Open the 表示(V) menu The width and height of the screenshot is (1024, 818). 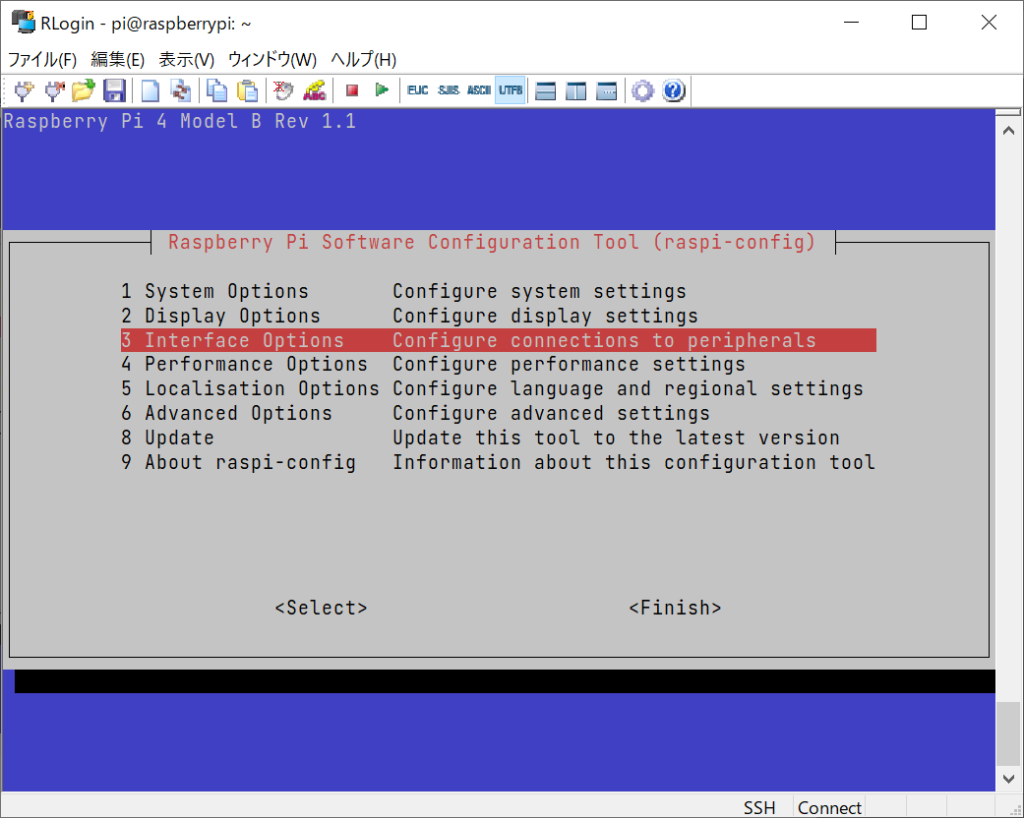(187, 59)
